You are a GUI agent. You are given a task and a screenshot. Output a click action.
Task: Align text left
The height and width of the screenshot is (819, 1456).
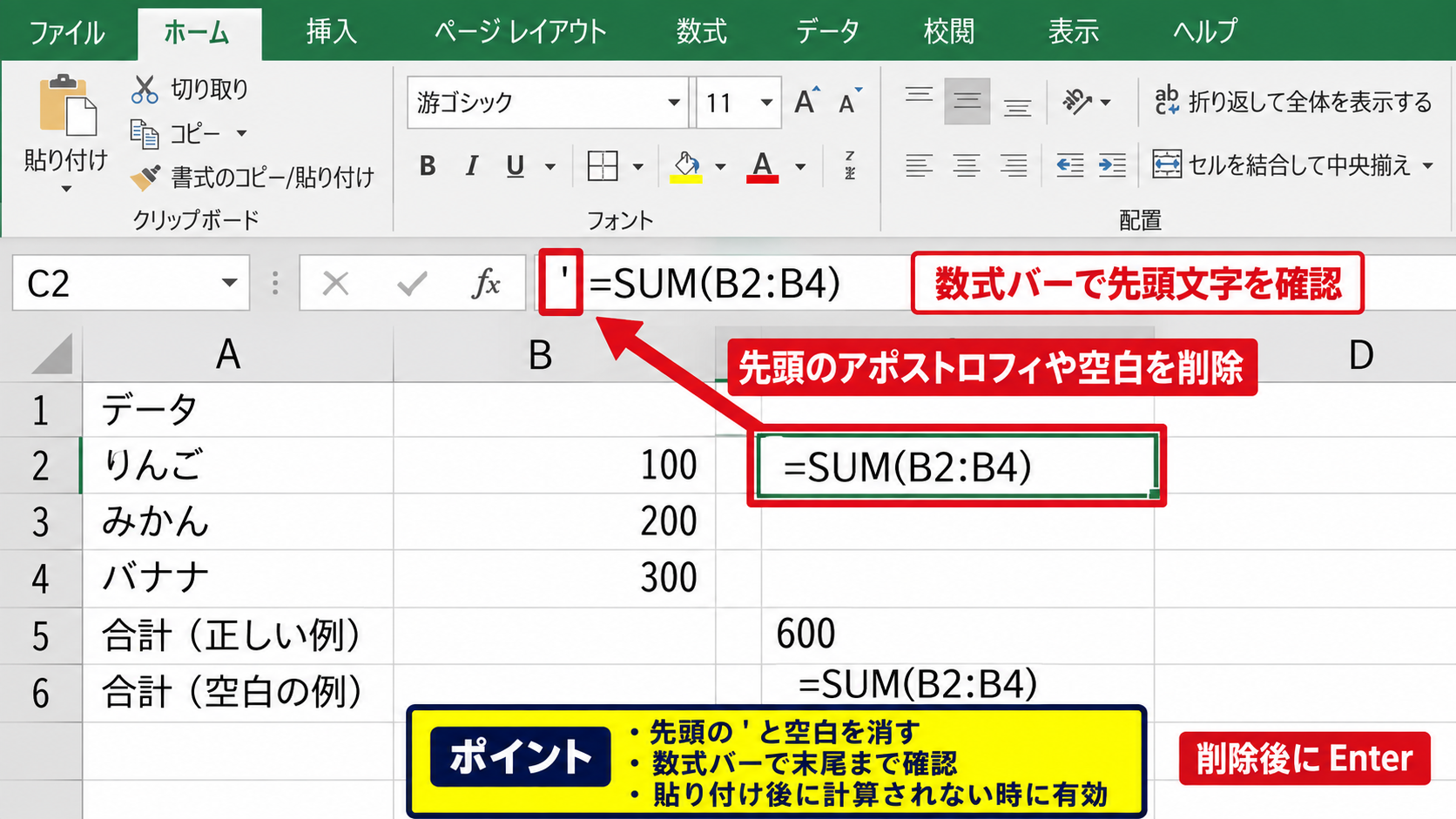click(x=919, y=165)
